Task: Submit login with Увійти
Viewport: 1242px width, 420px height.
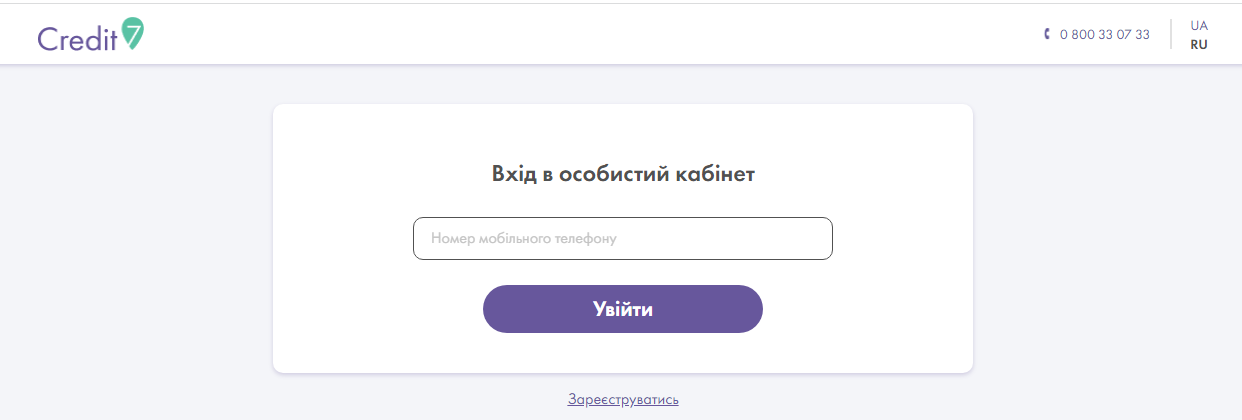Action: (623, 309)
